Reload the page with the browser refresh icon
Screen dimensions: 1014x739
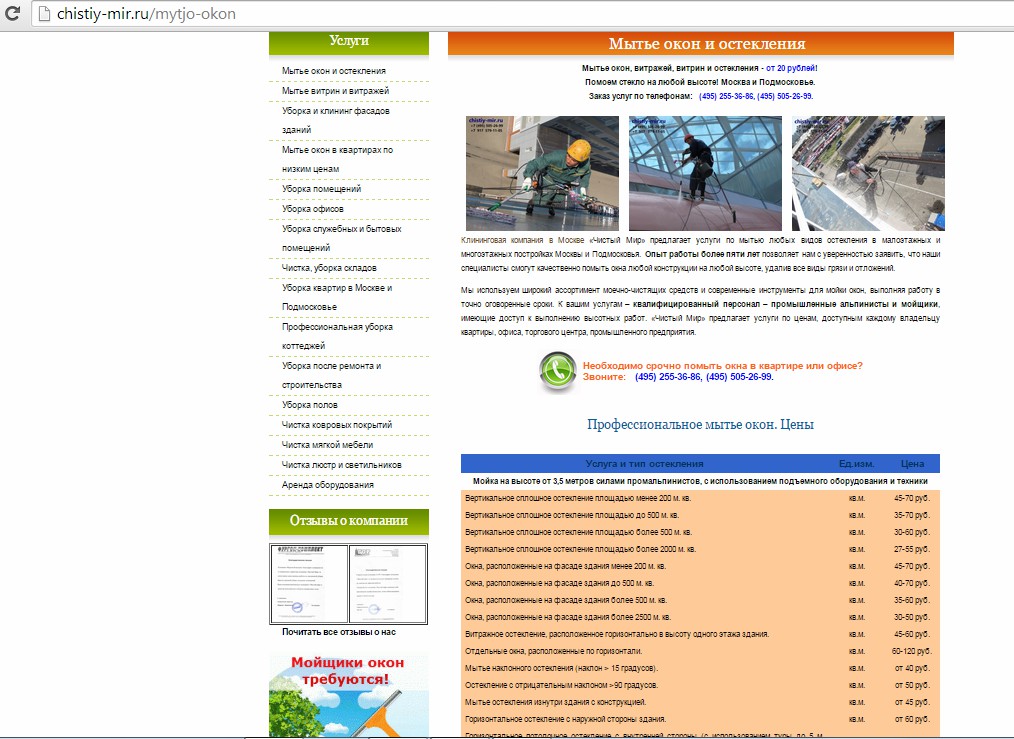point(12,13)
